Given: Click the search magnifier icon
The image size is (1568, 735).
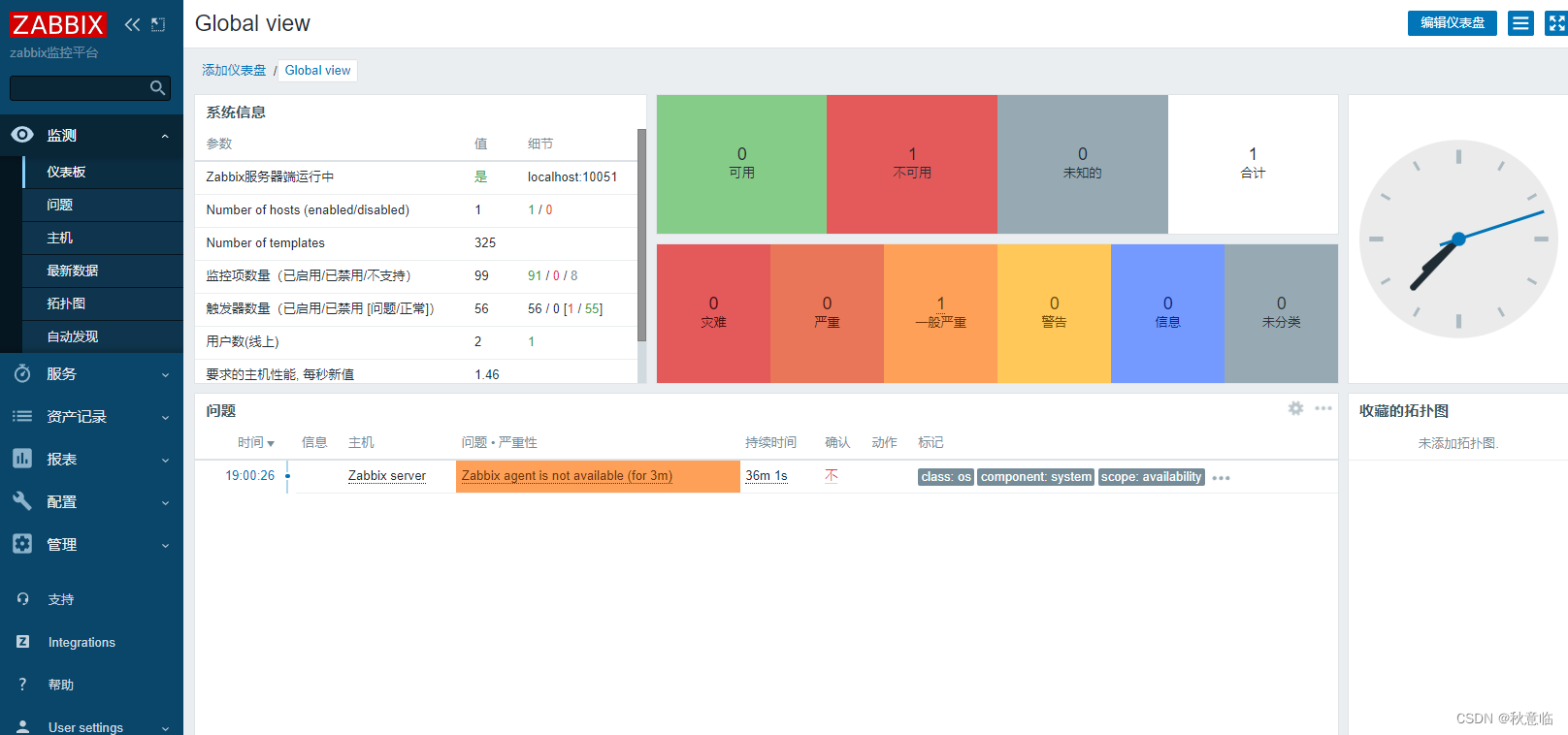Looking at the screenshot, I should 157,88.
